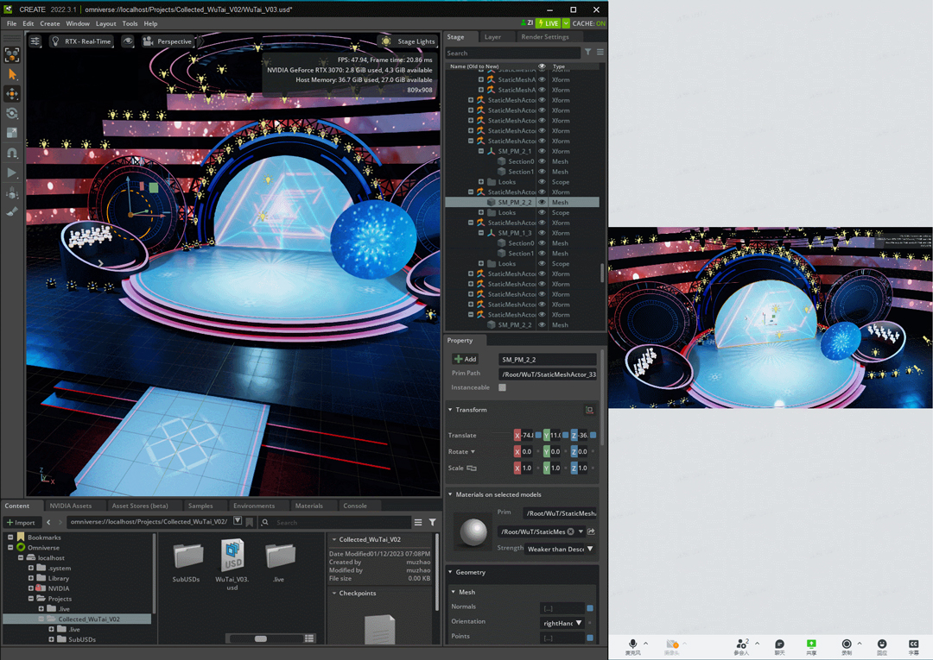Screen dimensions: 933x660
Task: Open the WuTai_V03.usd file thumbnail
Action: [232, 557]
